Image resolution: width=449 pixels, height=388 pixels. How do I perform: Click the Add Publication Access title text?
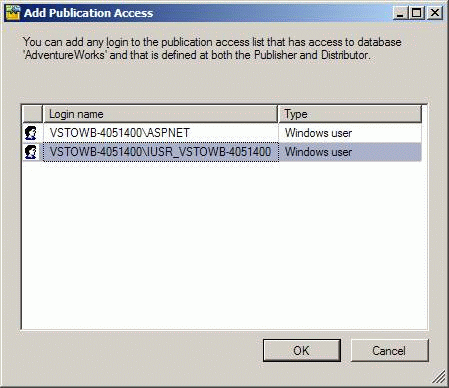coord(88,13)
